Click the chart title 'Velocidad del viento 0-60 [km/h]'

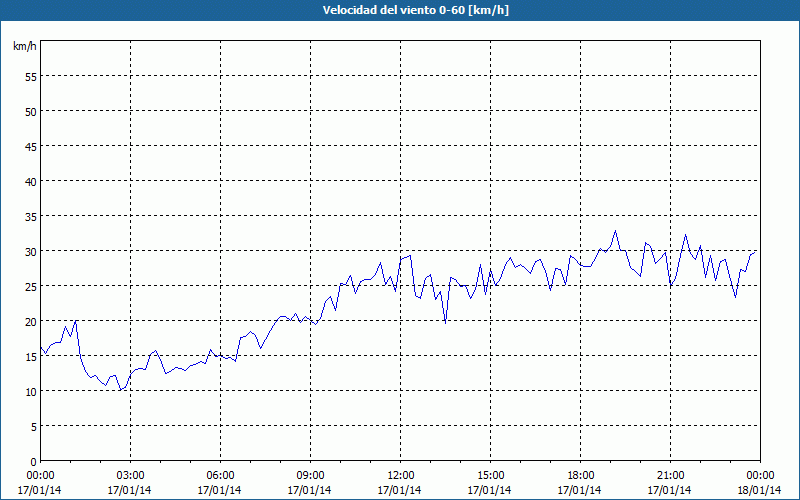point(415,10)
